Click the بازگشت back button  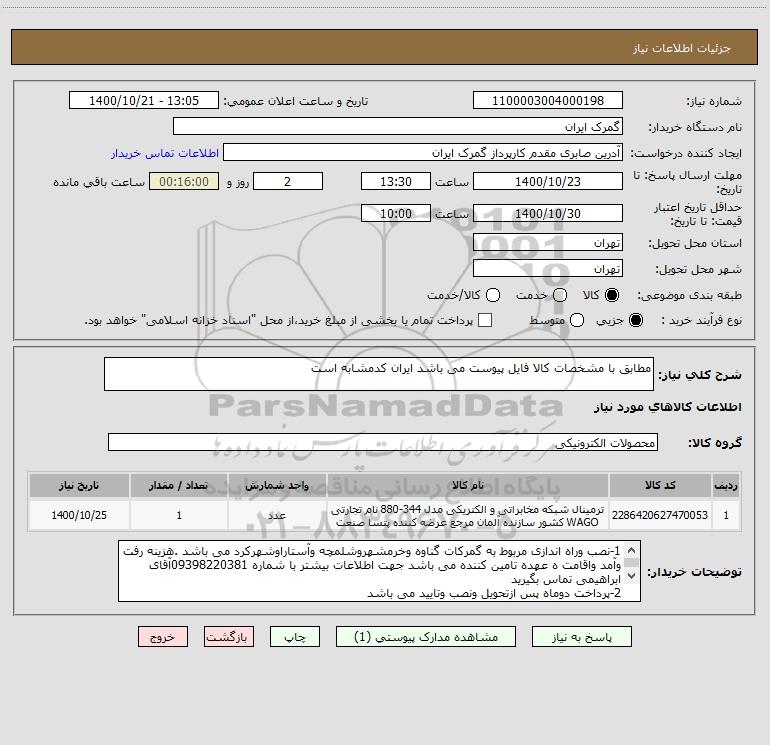pyautogui.click(x=229, y=636)
